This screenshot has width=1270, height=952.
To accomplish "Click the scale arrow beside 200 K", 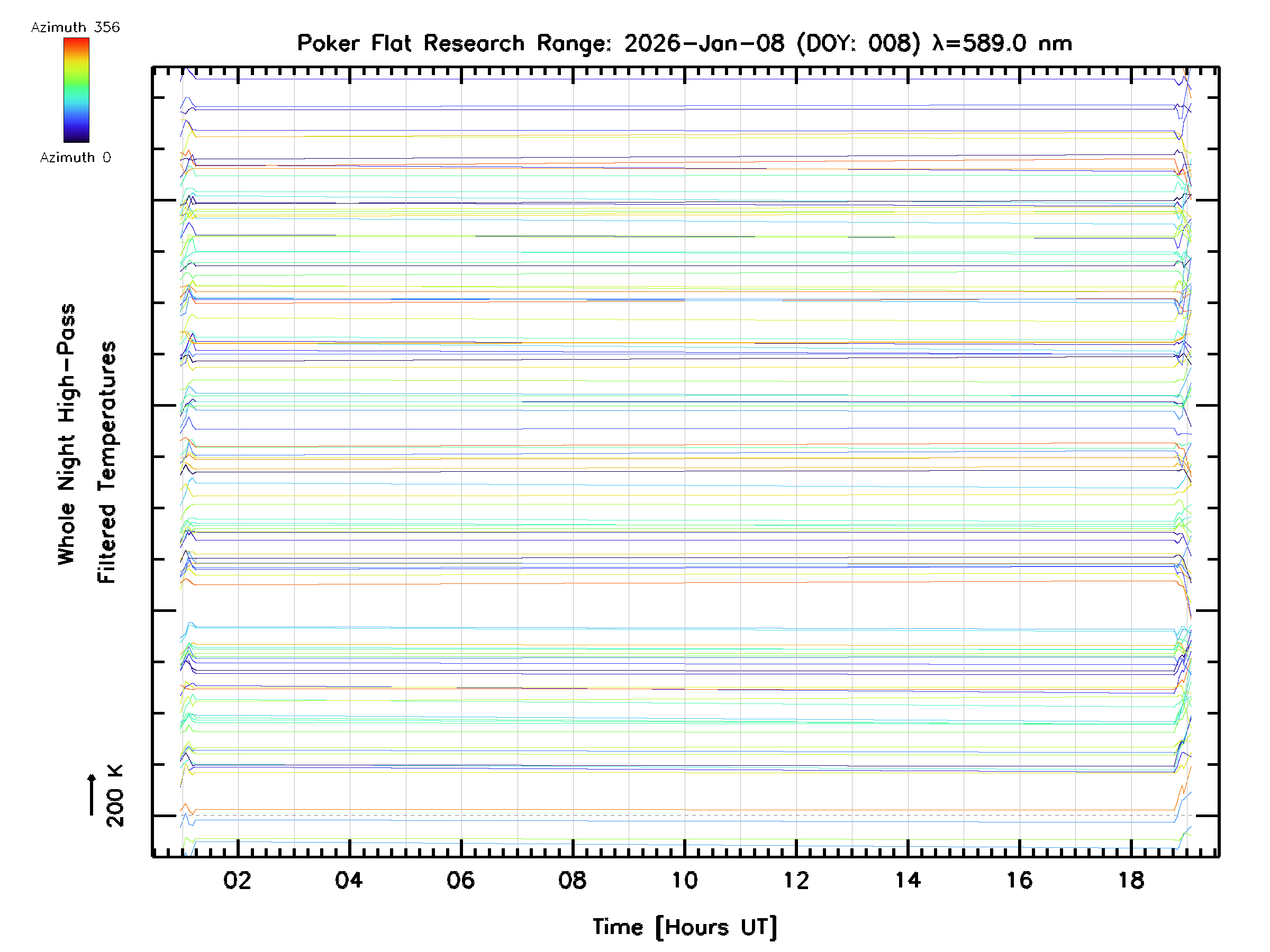I will click(x=92, y=795).
